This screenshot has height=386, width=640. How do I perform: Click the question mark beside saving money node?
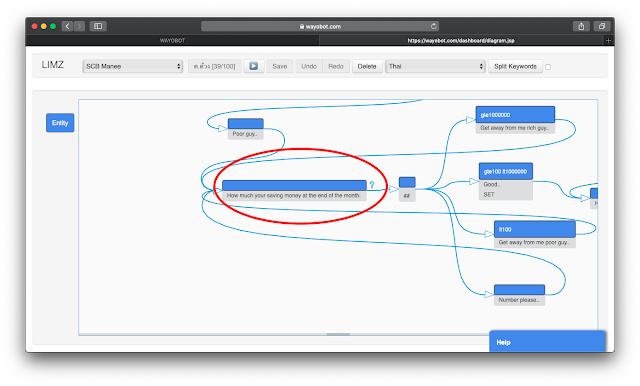[372, 185]
